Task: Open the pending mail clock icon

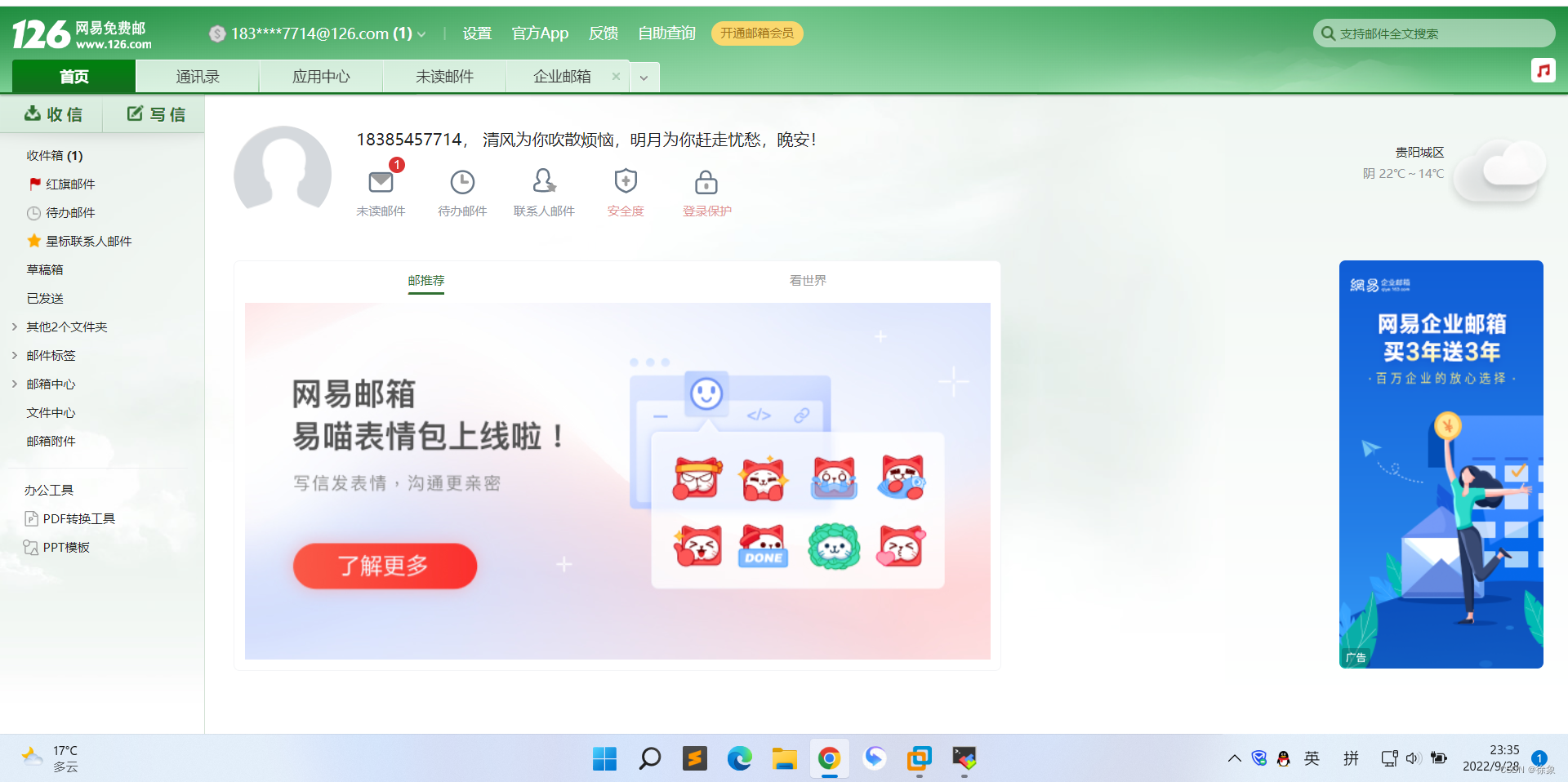Action: (x=462, y=181)
